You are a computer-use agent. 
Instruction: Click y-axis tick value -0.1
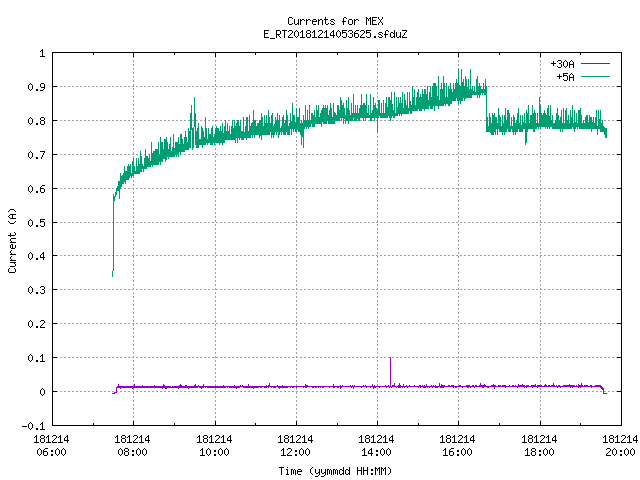33,426
